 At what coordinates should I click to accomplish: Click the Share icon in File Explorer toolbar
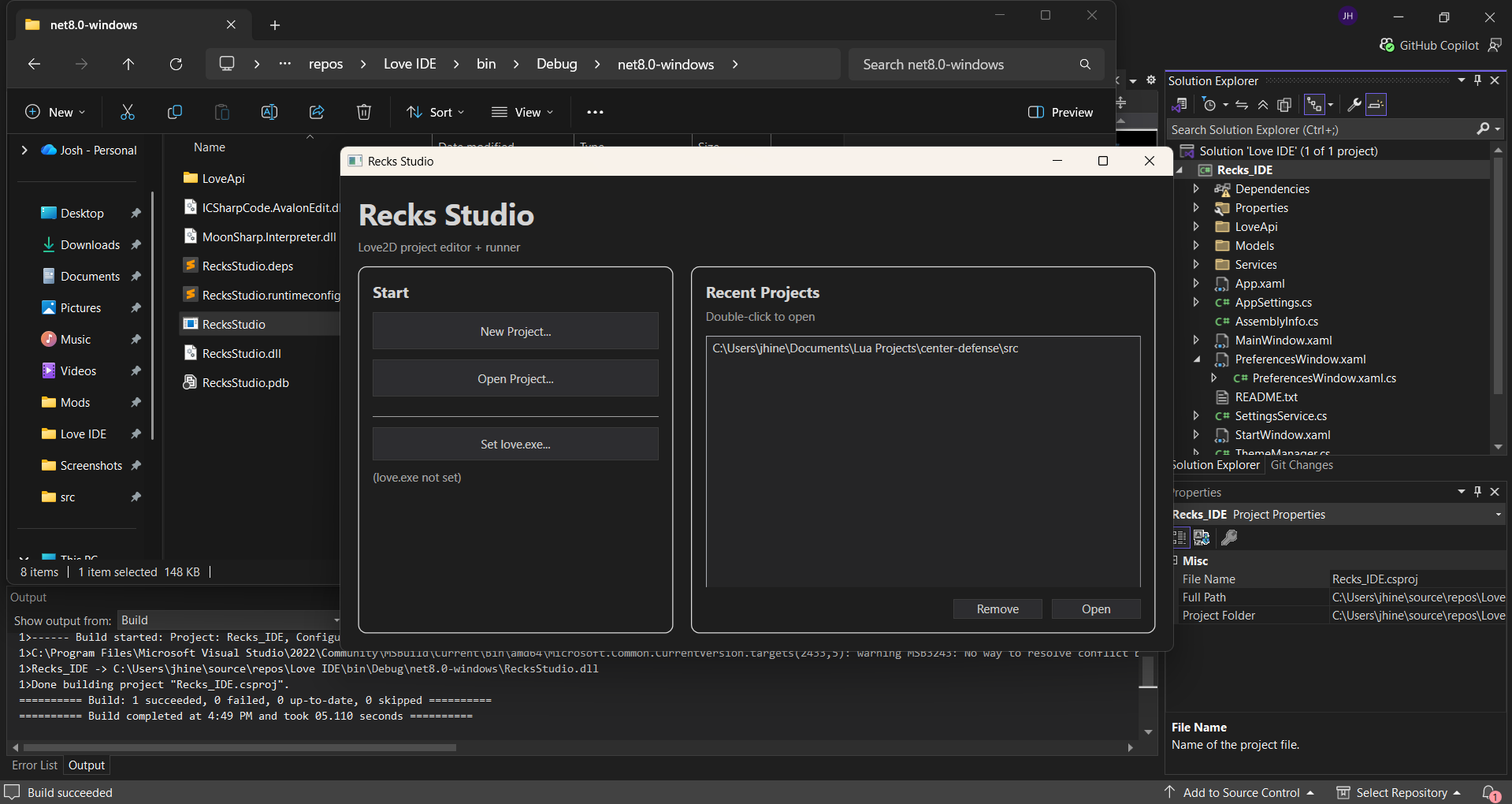pos(317,112)
